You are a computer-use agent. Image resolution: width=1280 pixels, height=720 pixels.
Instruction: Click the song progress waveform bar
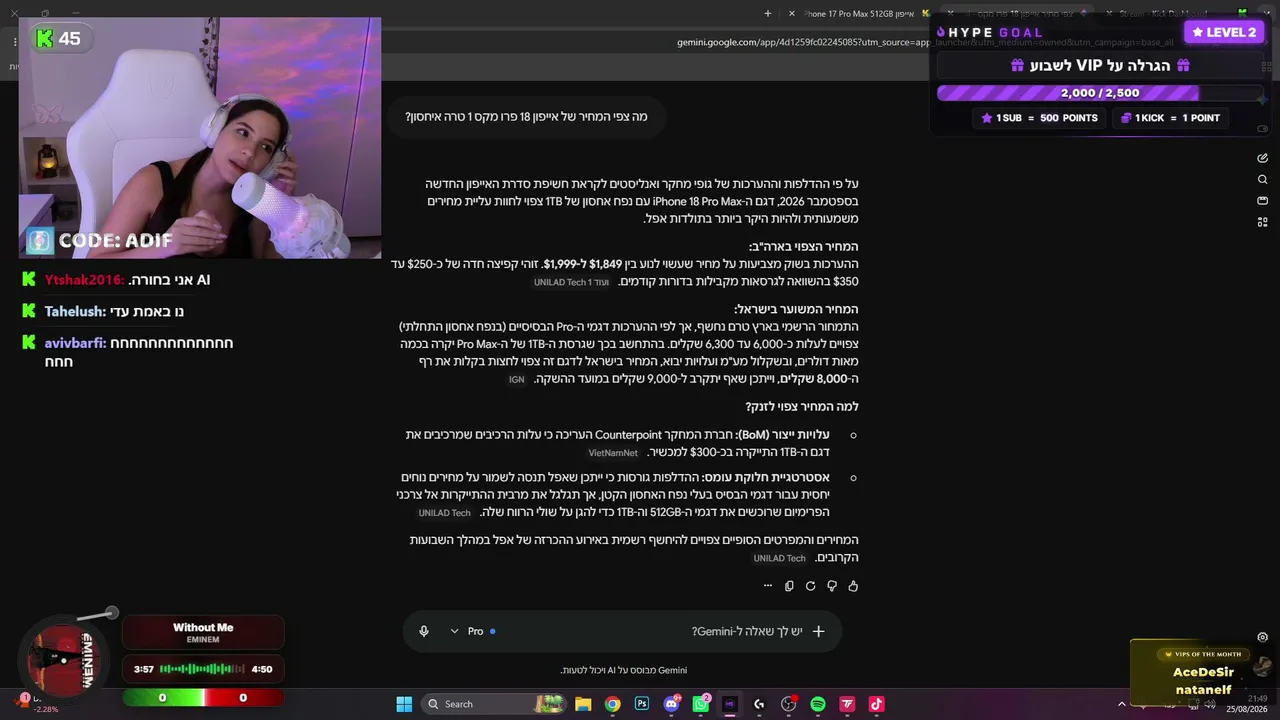(x=202, y=669)
